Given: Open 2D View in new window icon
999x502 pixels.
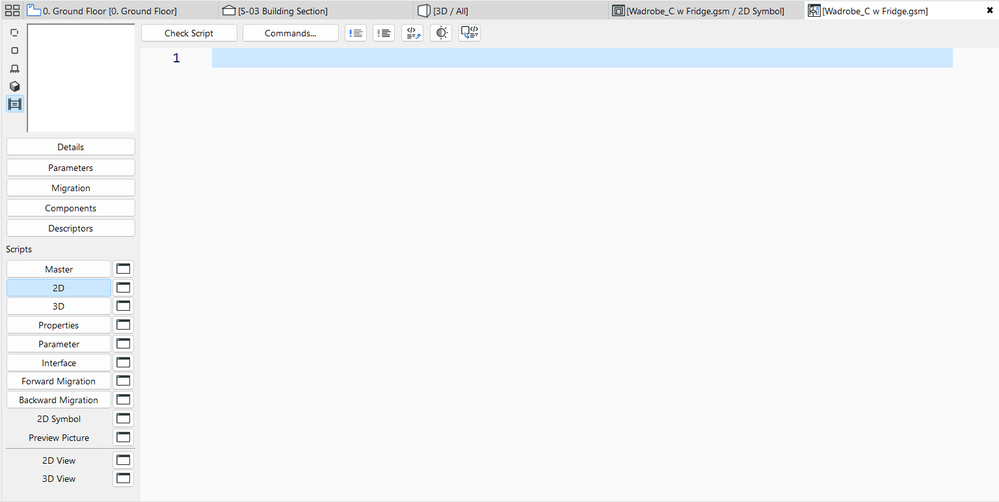Looking at the screenshot, I should pyautogui.click(x=123, y=460).
